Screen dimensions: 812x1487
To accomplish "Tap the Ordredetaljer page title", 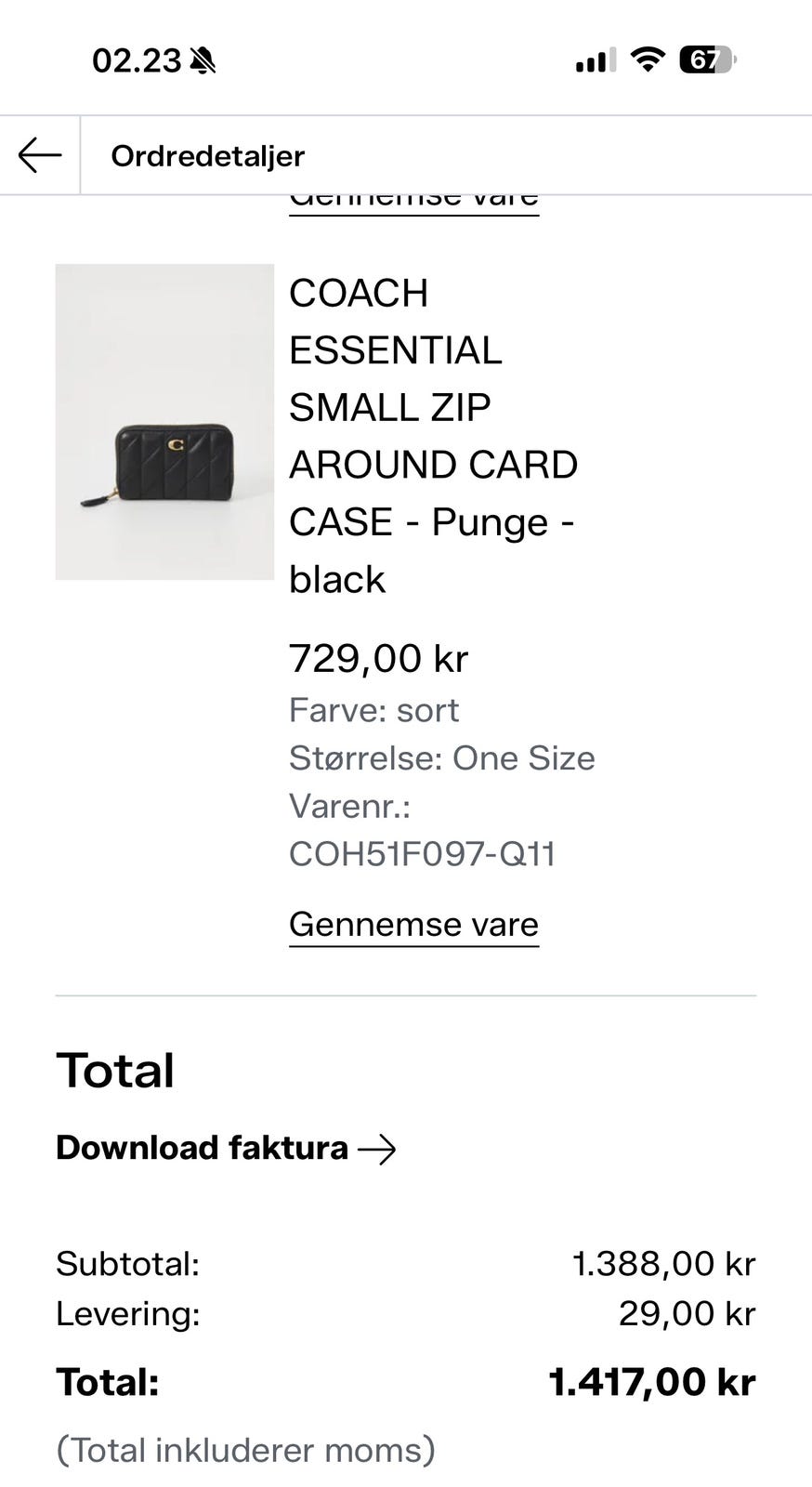I will (208, 155).
